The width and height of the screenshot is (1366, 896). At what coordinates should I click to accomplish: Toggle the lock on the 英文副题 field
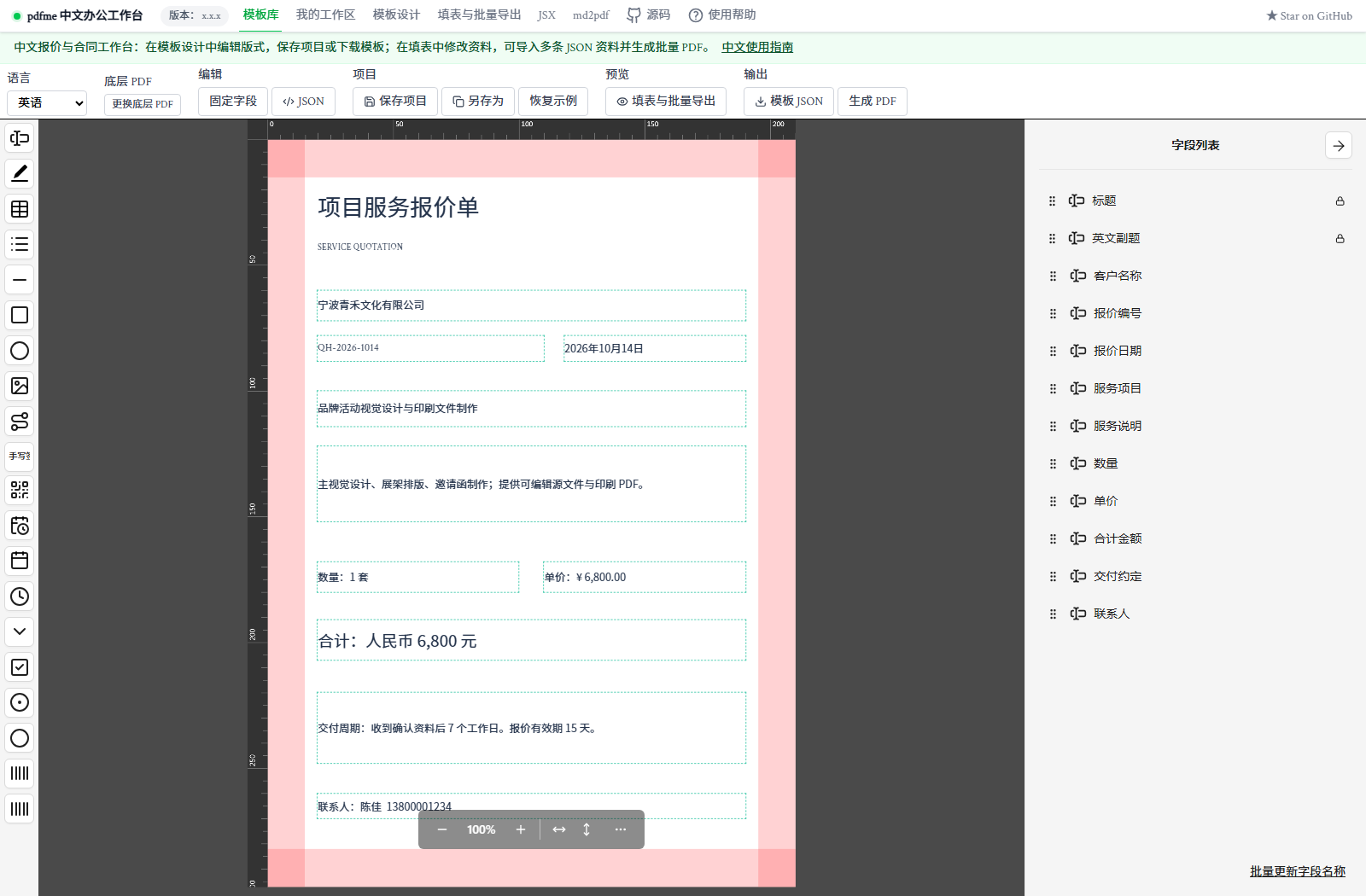point(1340,239)
